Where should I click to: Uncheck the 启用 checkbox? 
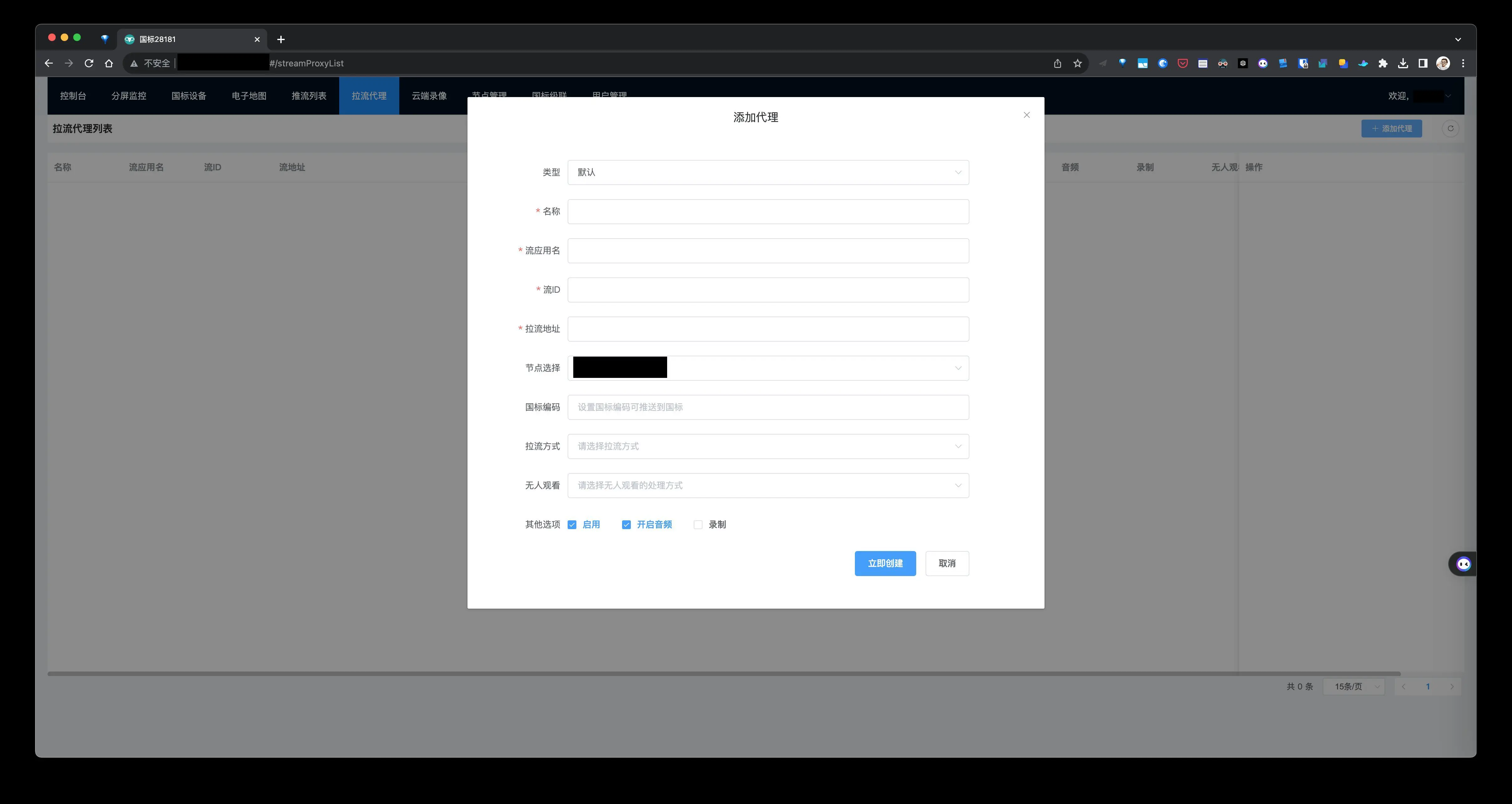[x=572, y=524]
